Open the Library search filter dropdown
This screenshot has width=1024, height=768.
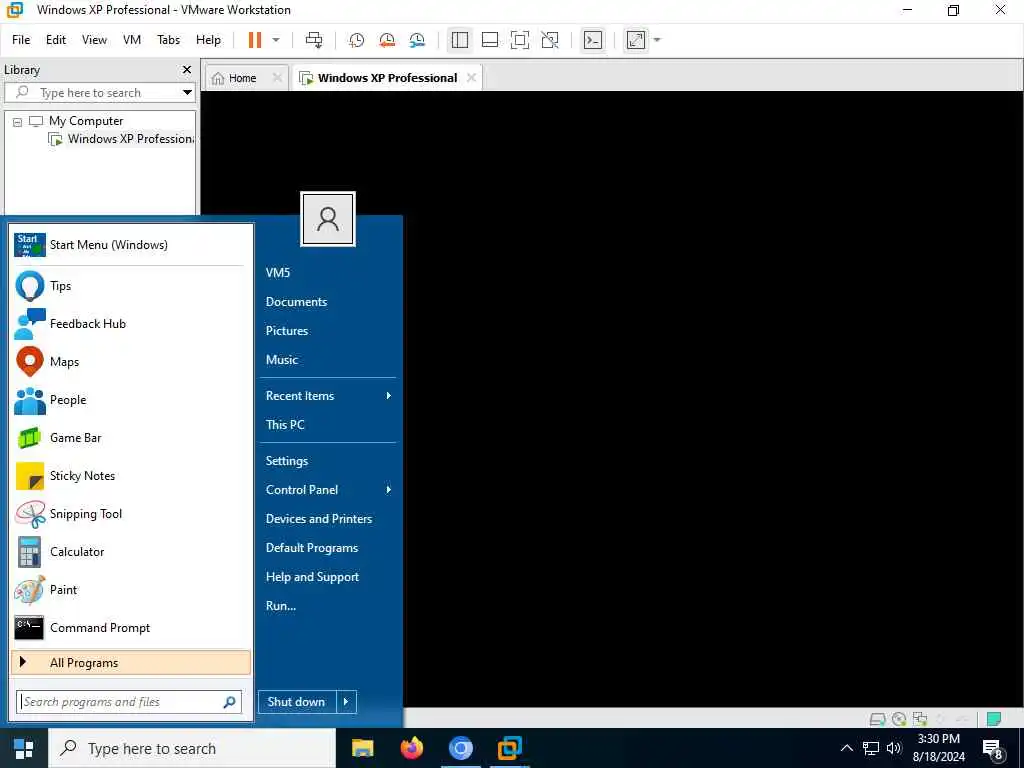coord(187,93)
